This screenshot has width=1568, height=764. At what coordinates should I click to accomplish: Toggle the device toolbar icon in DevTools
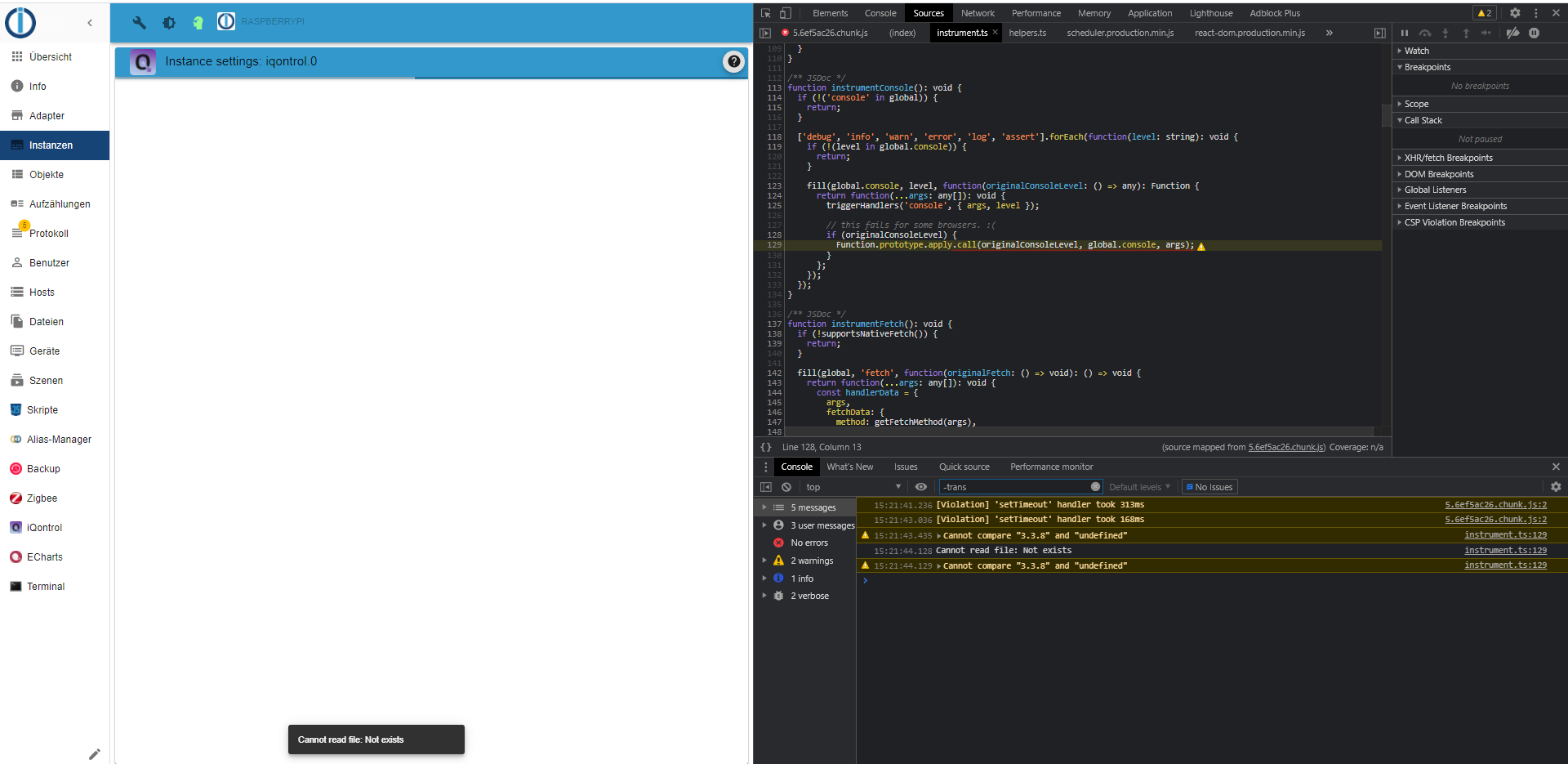(785, 13)
